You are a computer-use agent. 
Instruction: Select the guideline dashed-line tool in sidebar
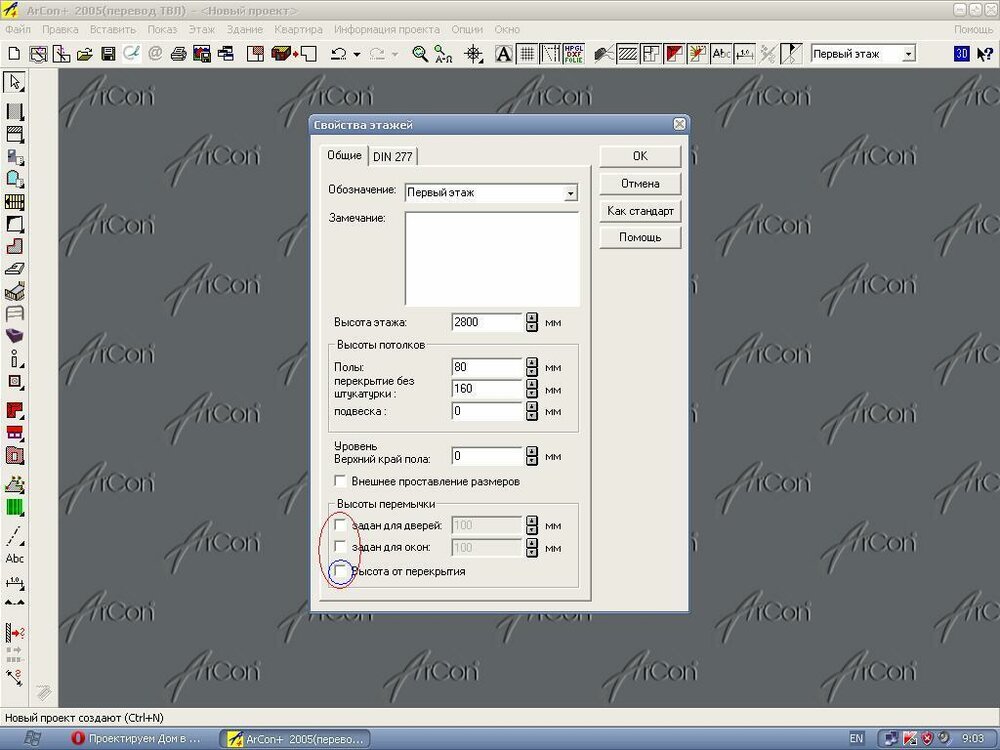point(15,536)
